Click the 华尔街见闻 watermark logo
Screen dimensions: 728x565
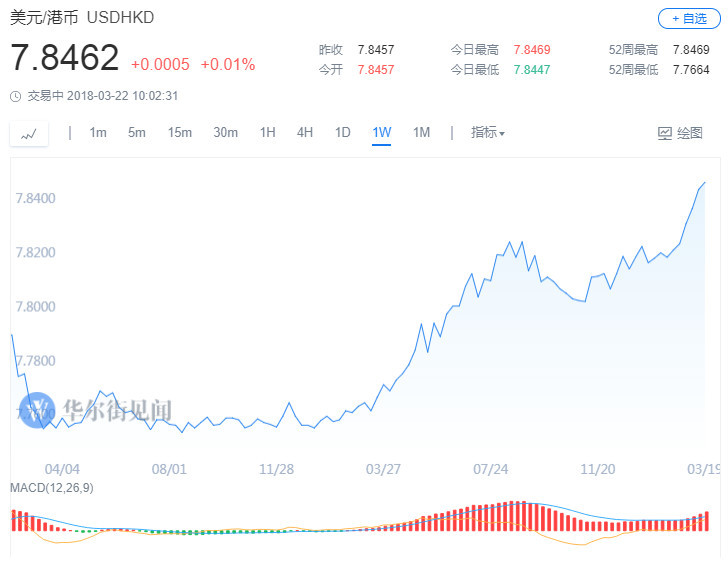pos(97,411)
